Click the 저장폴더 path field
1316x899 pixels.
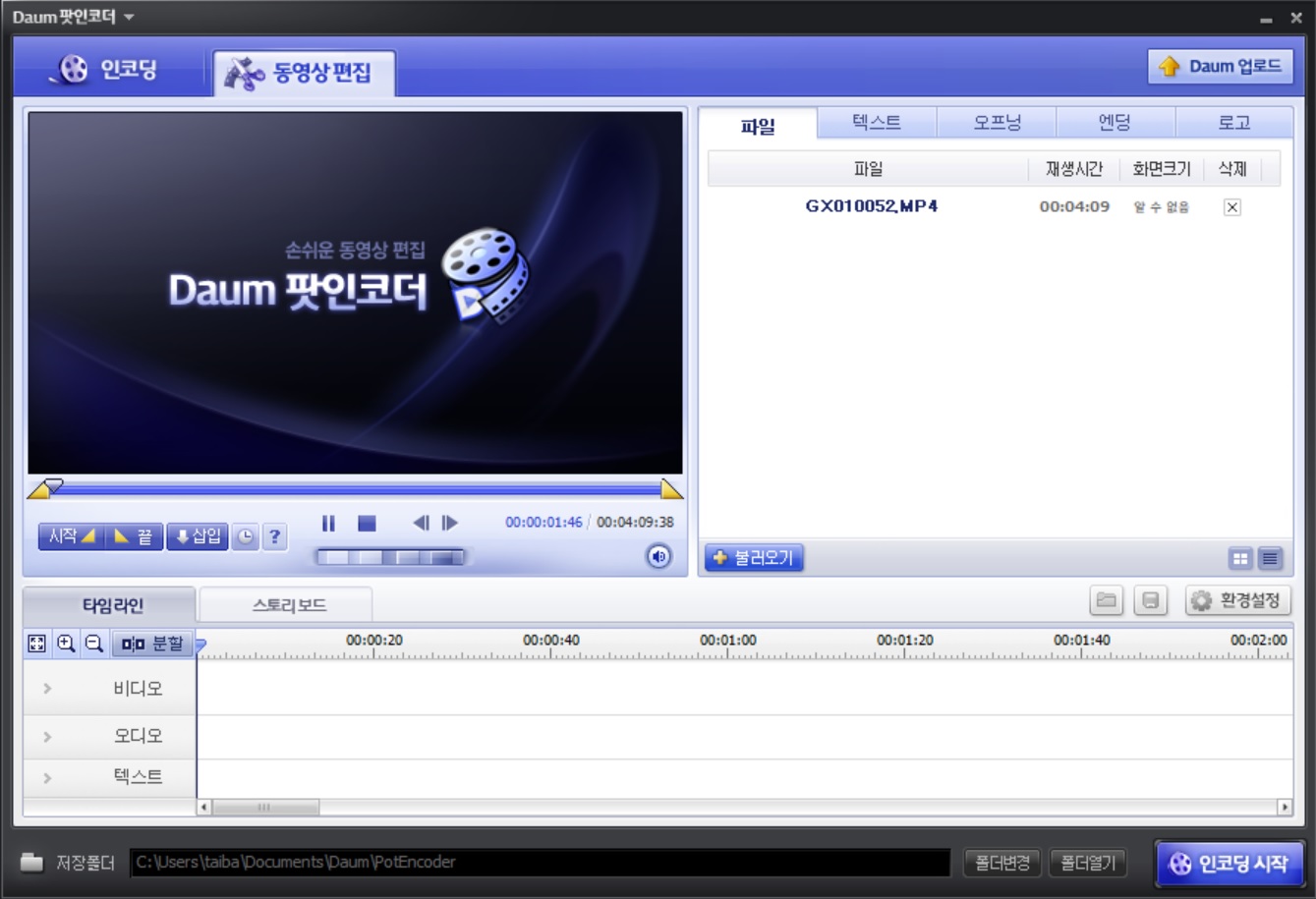pyautogui.click(x=540, y=863)
